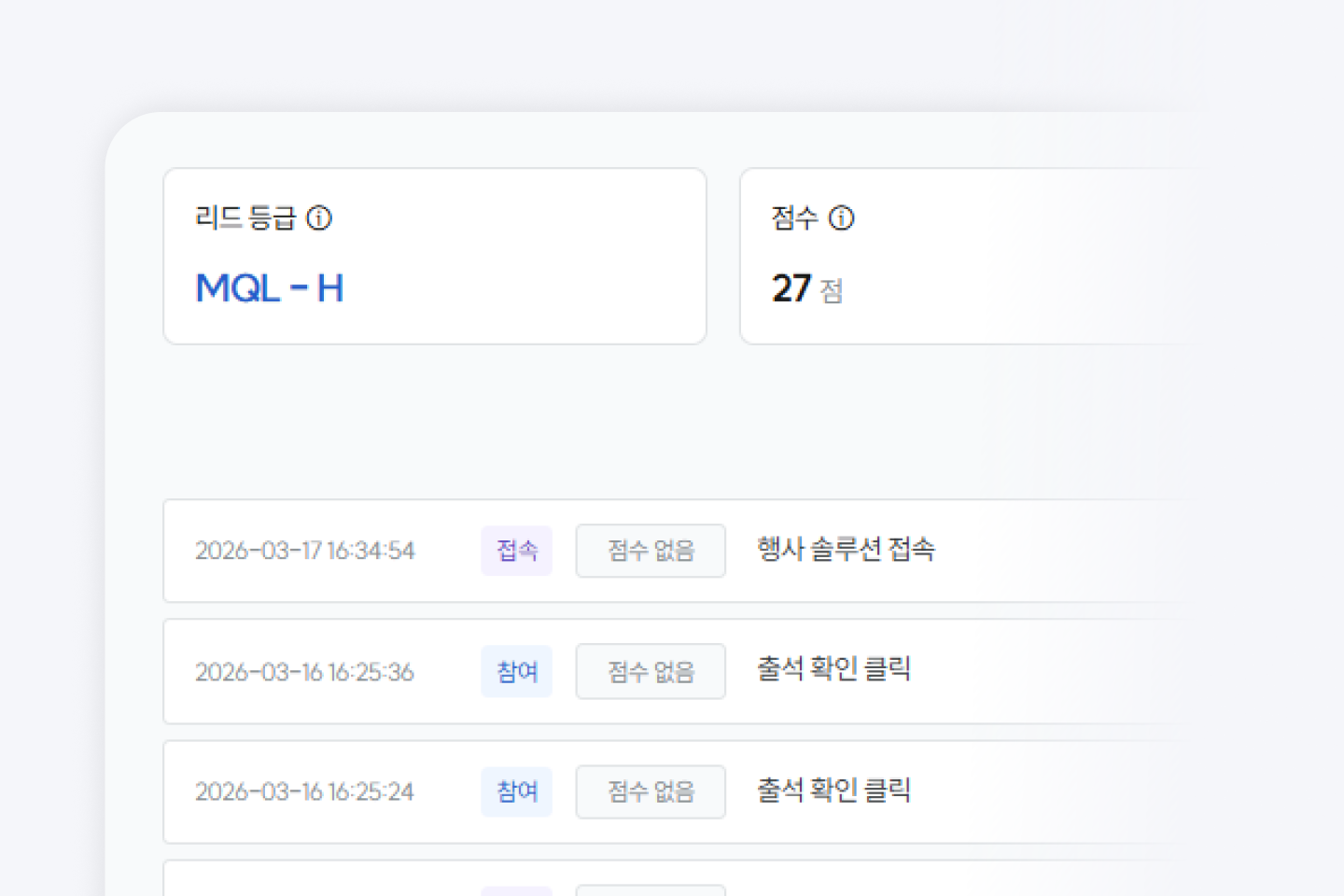
Task: Click the 참여 badge dated 2026-03-16 16:25:24
Action: pos(516,791)
